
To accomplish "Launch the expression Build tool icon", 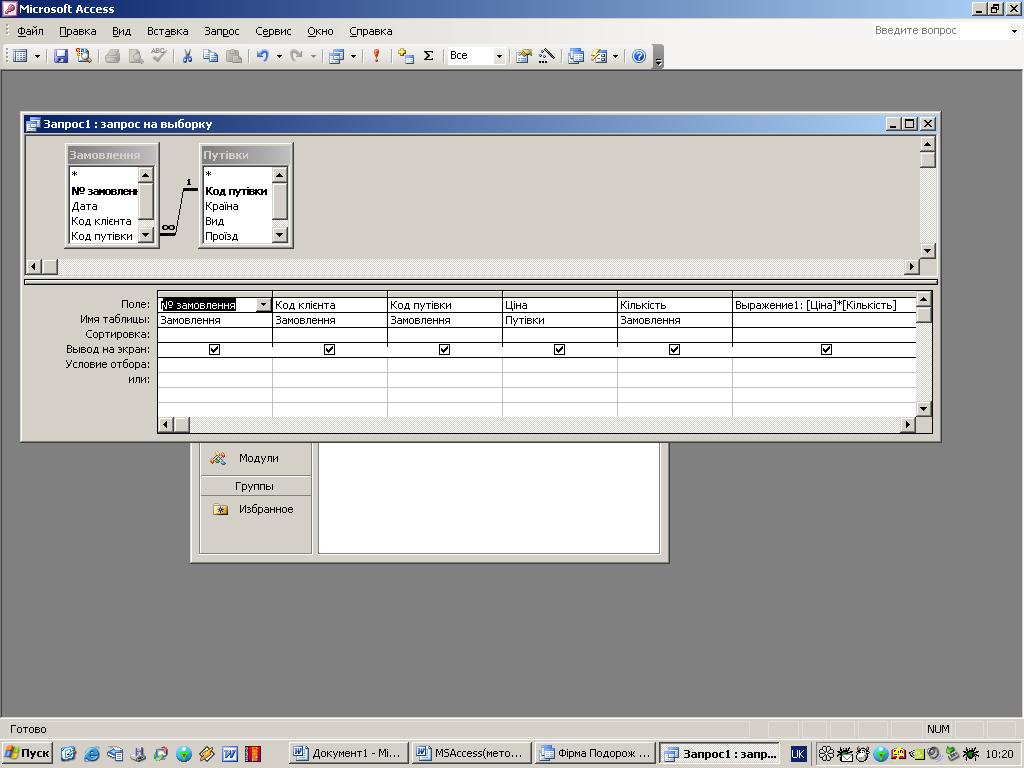I will coord(546,56).
